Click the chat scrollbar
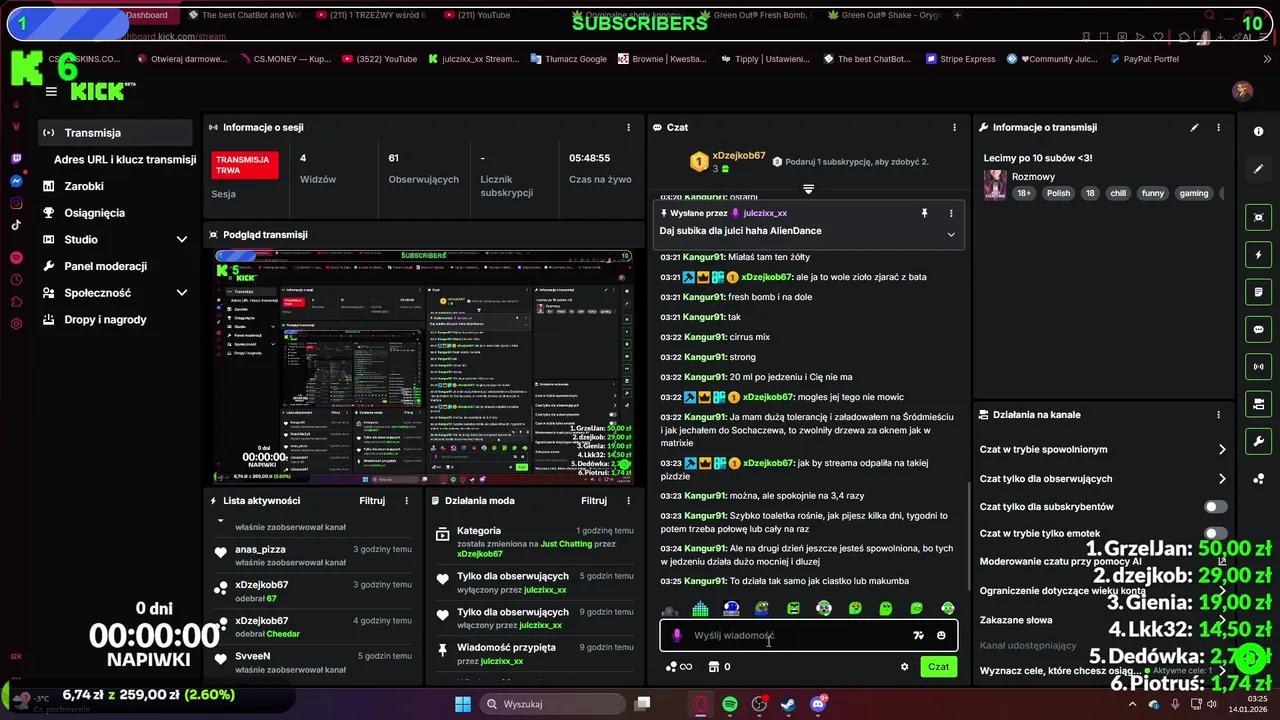 [968, 538]
